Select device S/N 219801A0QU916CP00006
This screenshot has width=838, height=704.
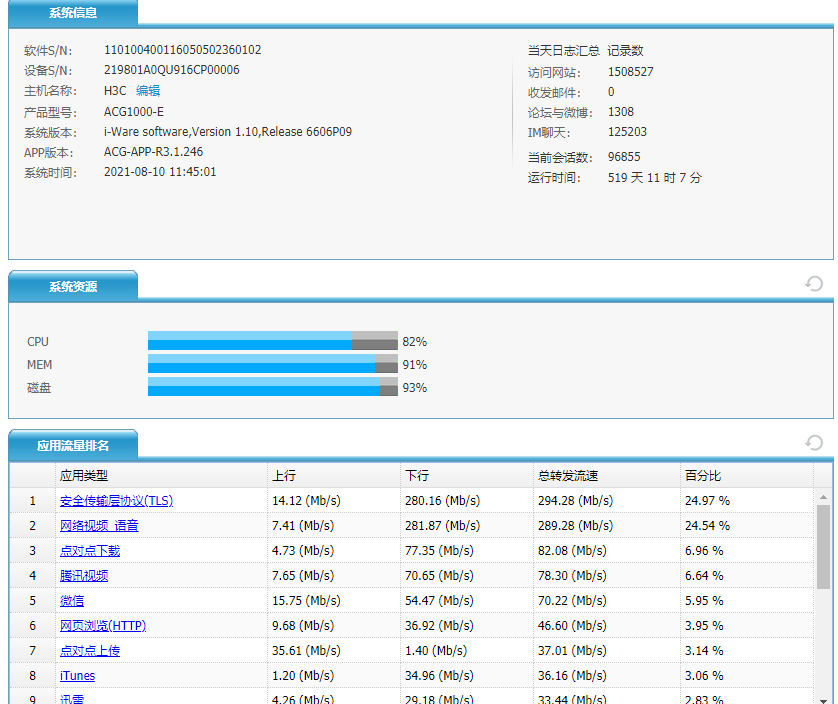pyautogui.click(x=172, y=70)
